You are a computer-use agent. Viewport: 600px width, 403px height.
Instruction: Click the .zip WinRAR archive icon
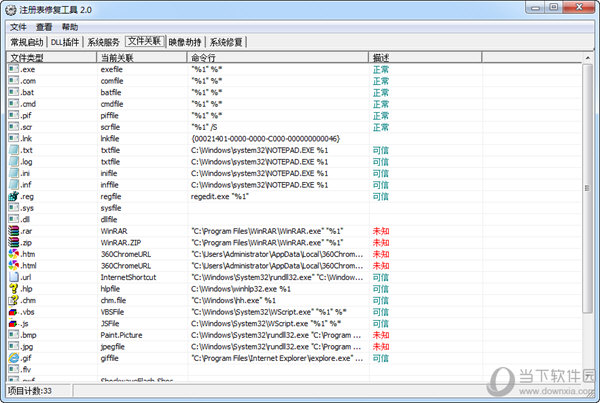coord(14,242)
